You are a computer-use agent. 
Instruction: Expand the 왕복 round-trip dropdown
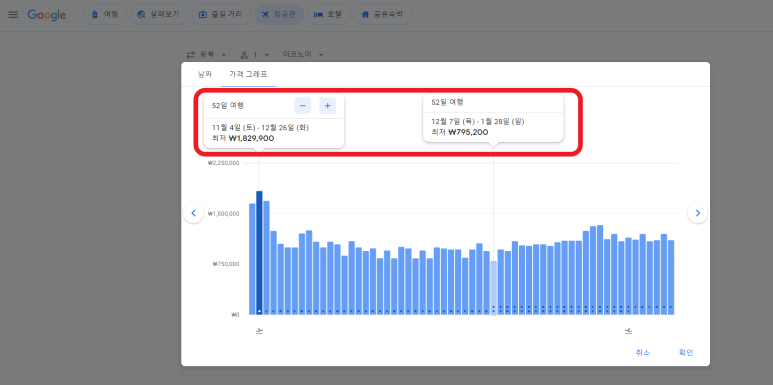point(206,54)
